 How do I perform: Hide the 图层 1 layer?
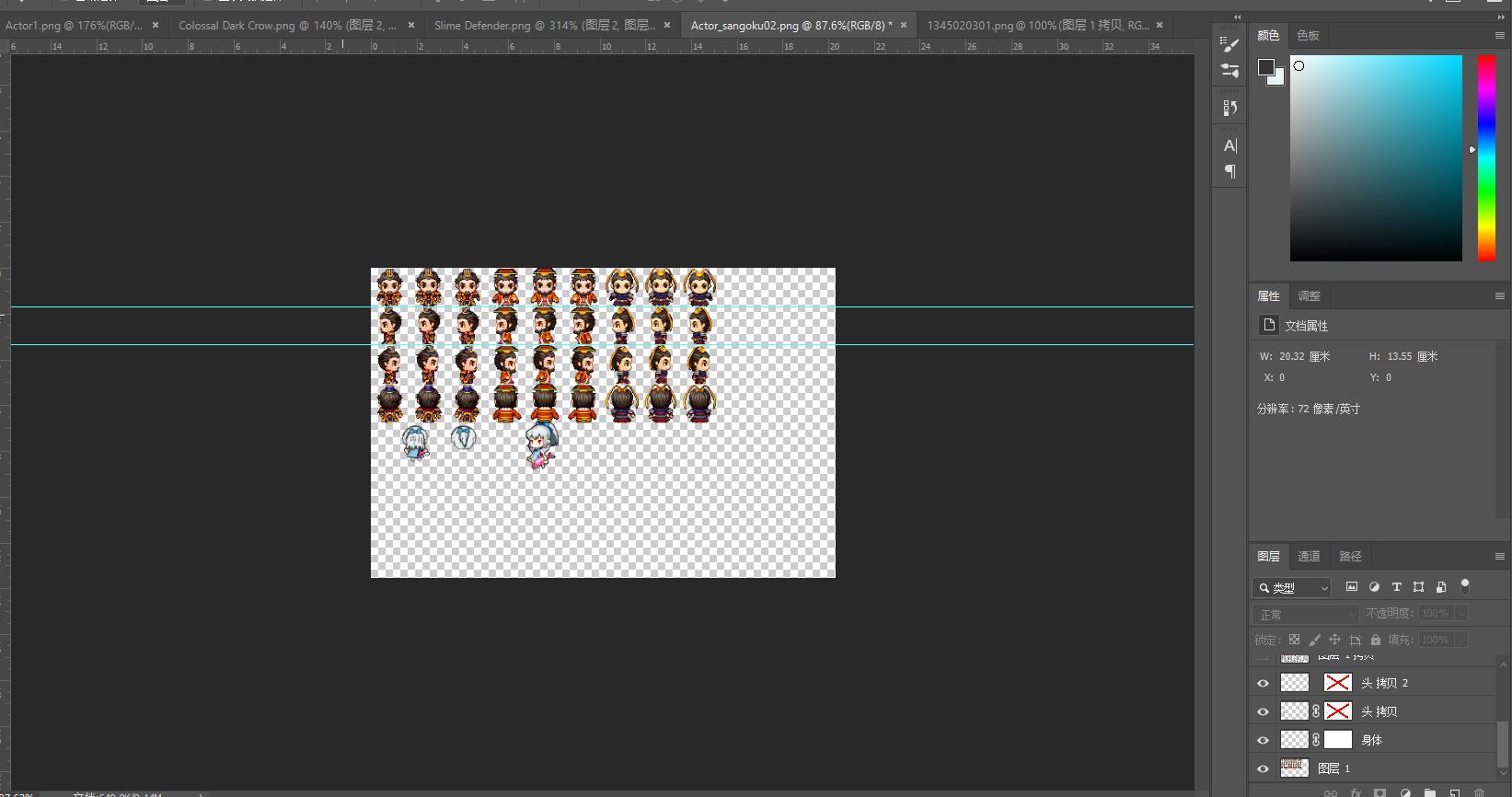(x=1263, y=768)
